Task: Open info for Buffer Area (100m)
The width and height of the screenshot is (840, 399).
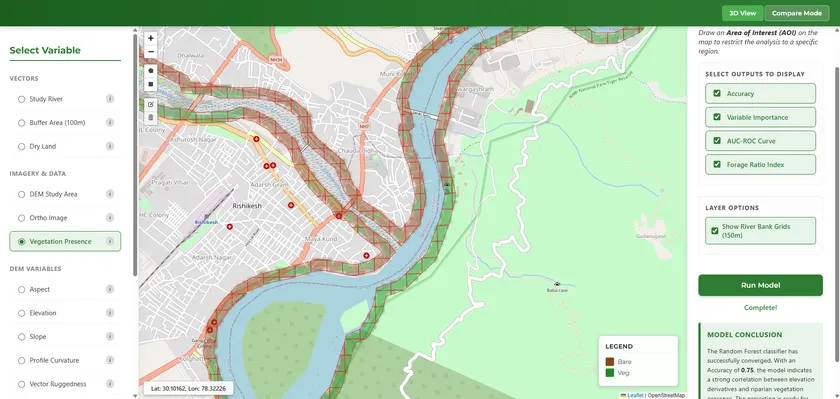Action: tap(110, 123)
